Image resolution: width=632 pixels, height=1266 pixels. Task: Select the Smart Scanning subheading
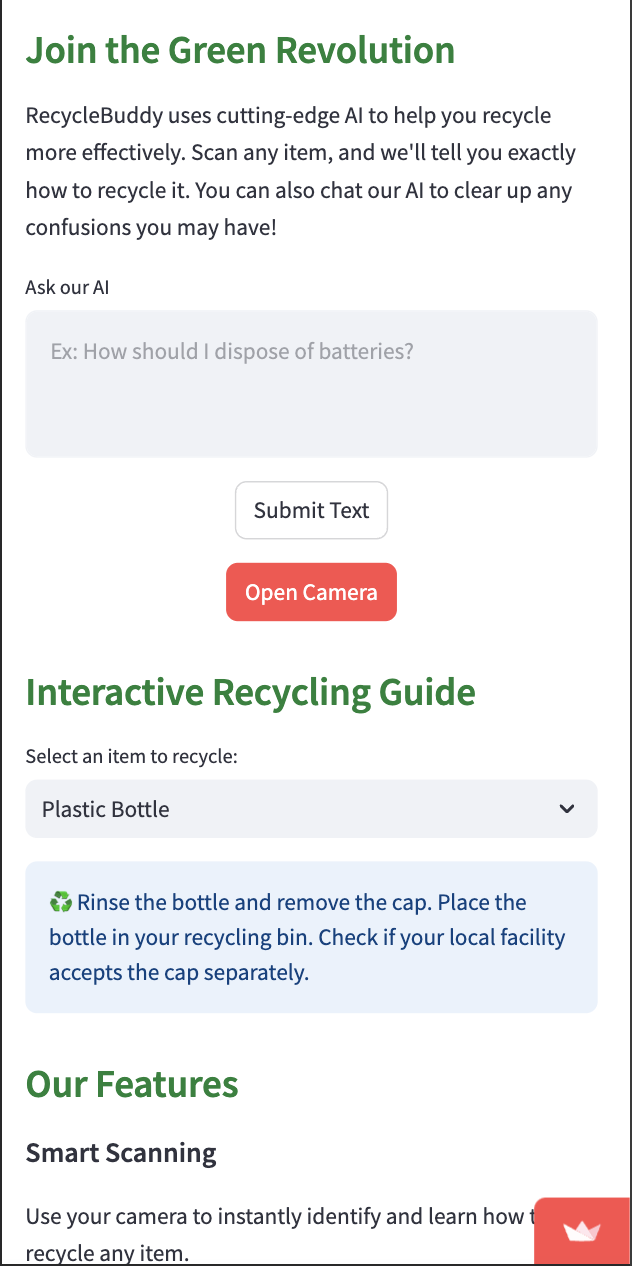121,1153
